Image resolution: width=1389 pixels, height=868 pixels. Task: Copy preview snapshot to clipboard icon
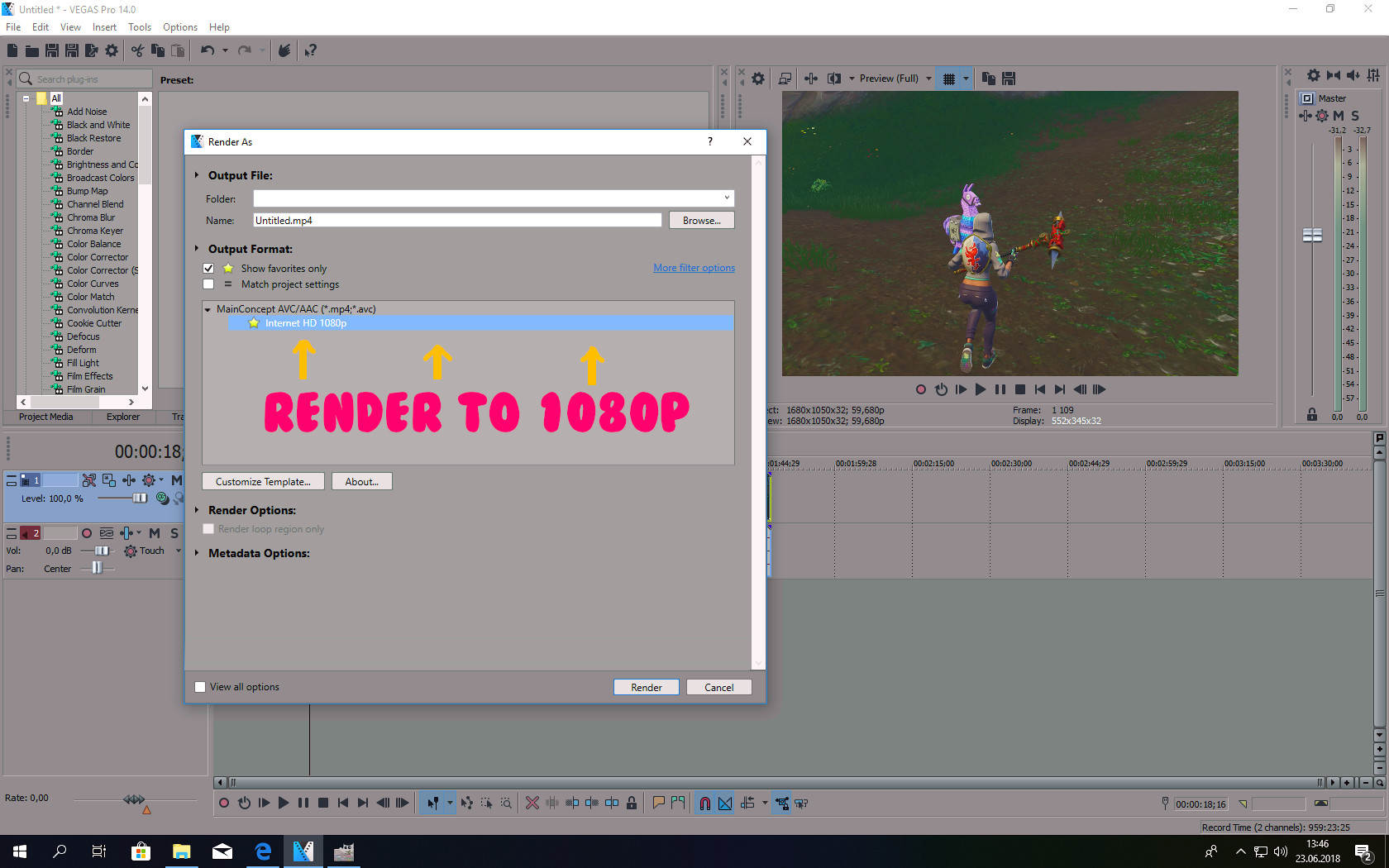pos(988,79)
